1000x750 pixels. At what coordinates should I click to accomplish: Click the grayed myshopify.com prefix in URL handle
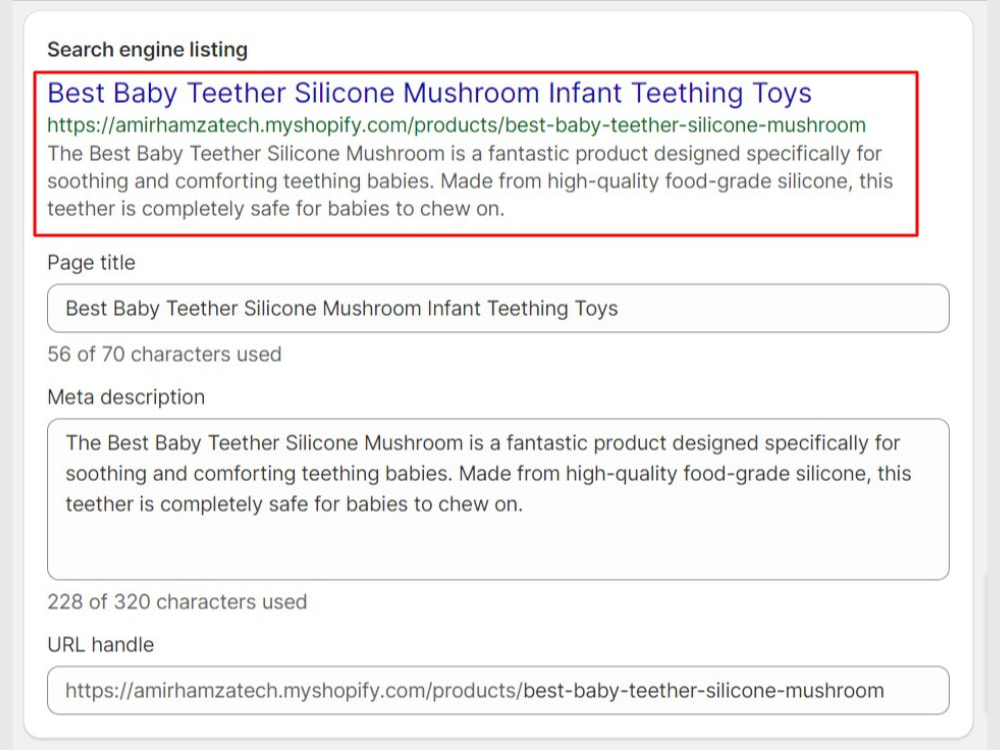(294, 691)
